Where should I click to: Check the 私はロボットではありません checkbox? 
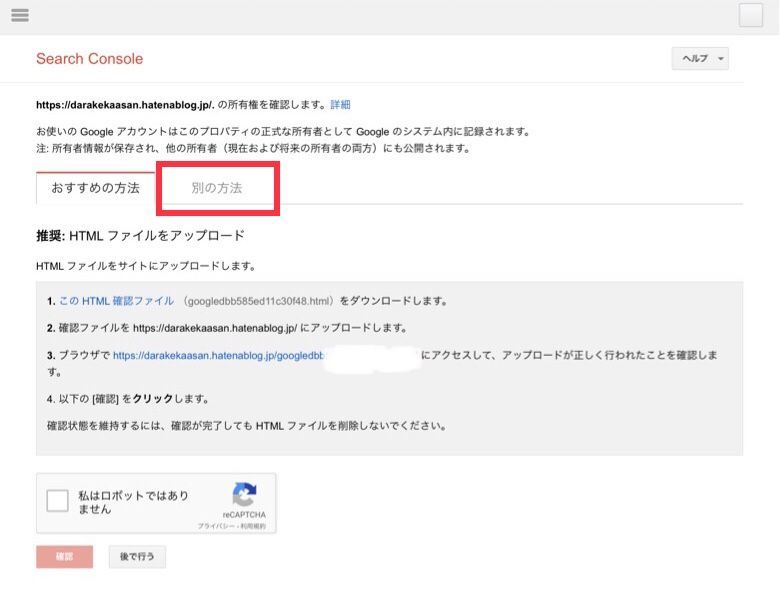57,501
